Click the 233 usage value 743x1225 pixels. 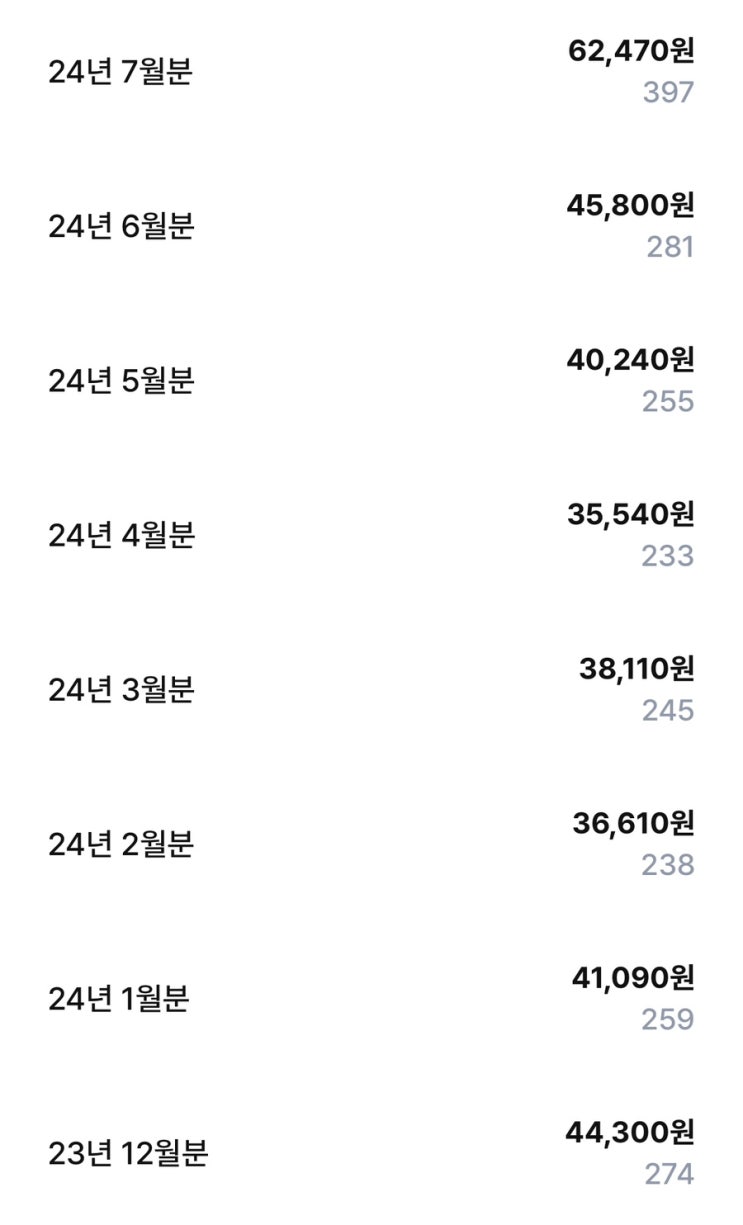[x=668, y=556]
